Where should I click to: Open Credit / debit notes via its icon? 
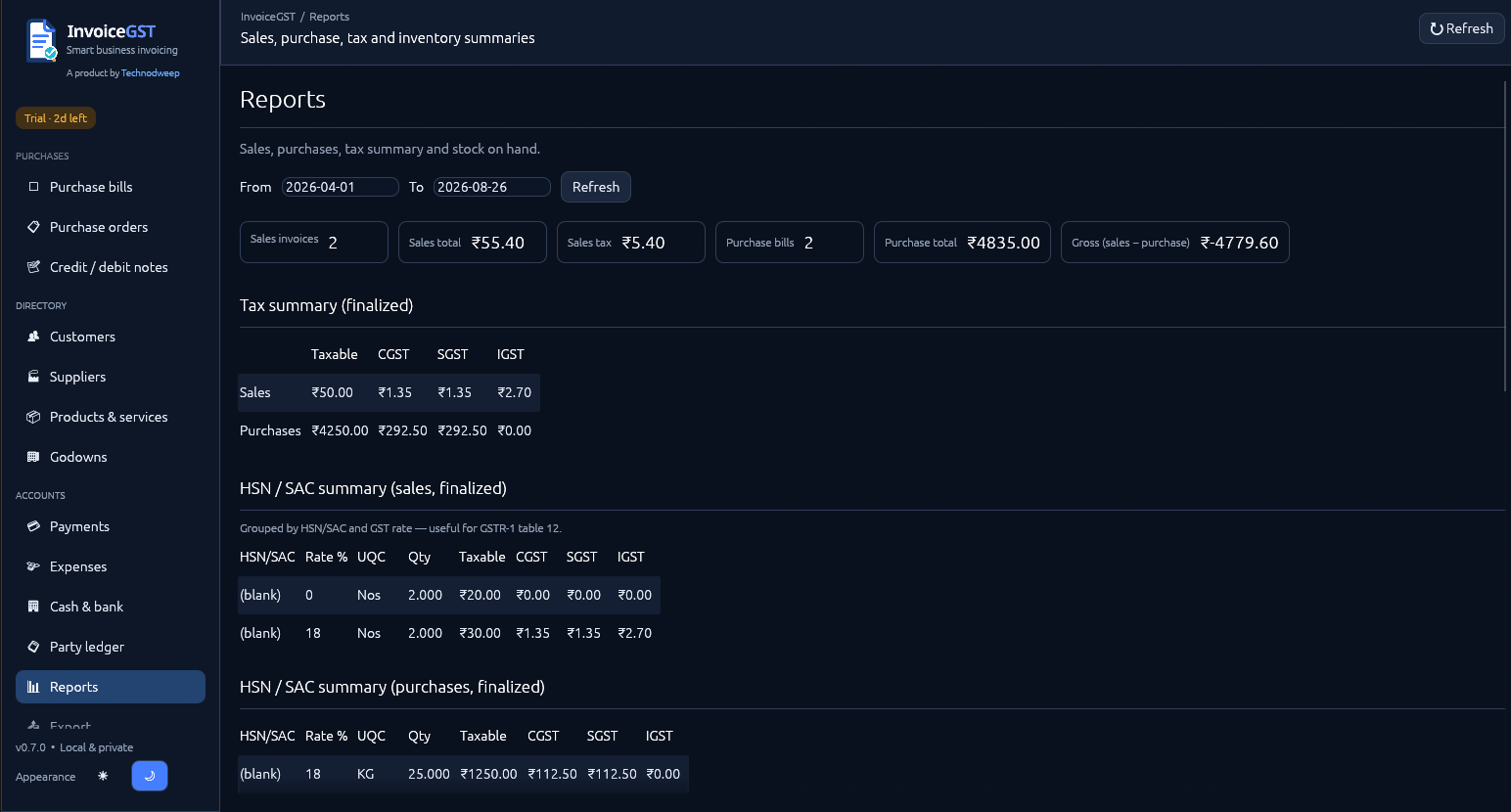pos(33,267)
